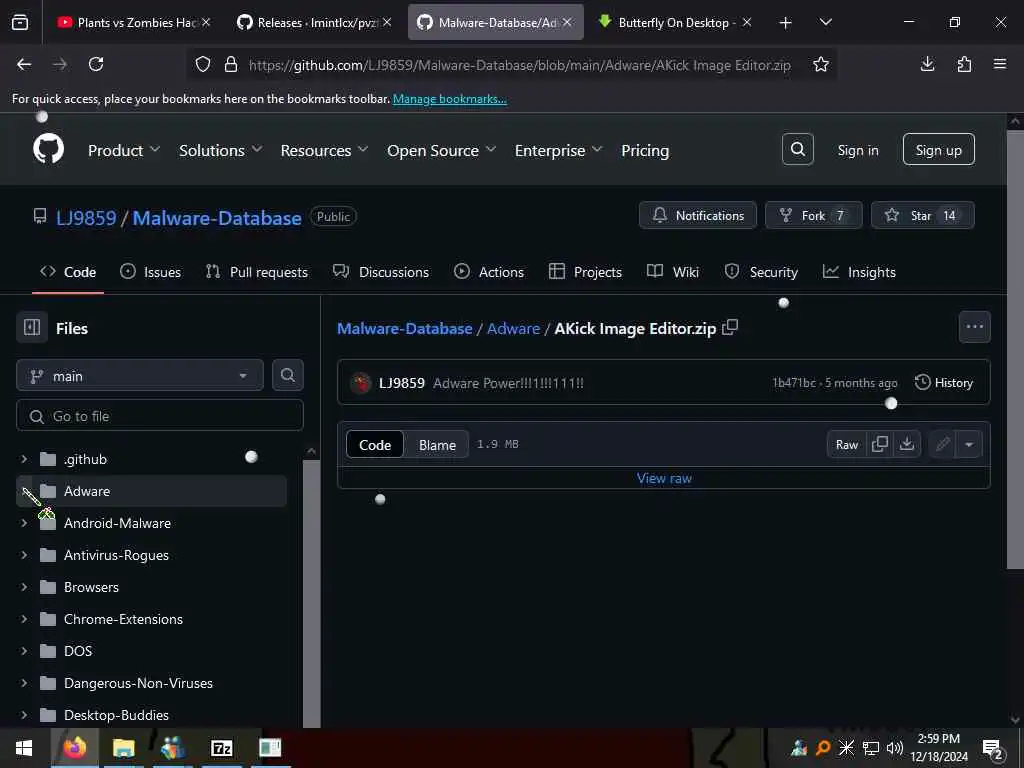1024x768 pixels.
Task: Click the Sign in link
Action: point(858,150)
